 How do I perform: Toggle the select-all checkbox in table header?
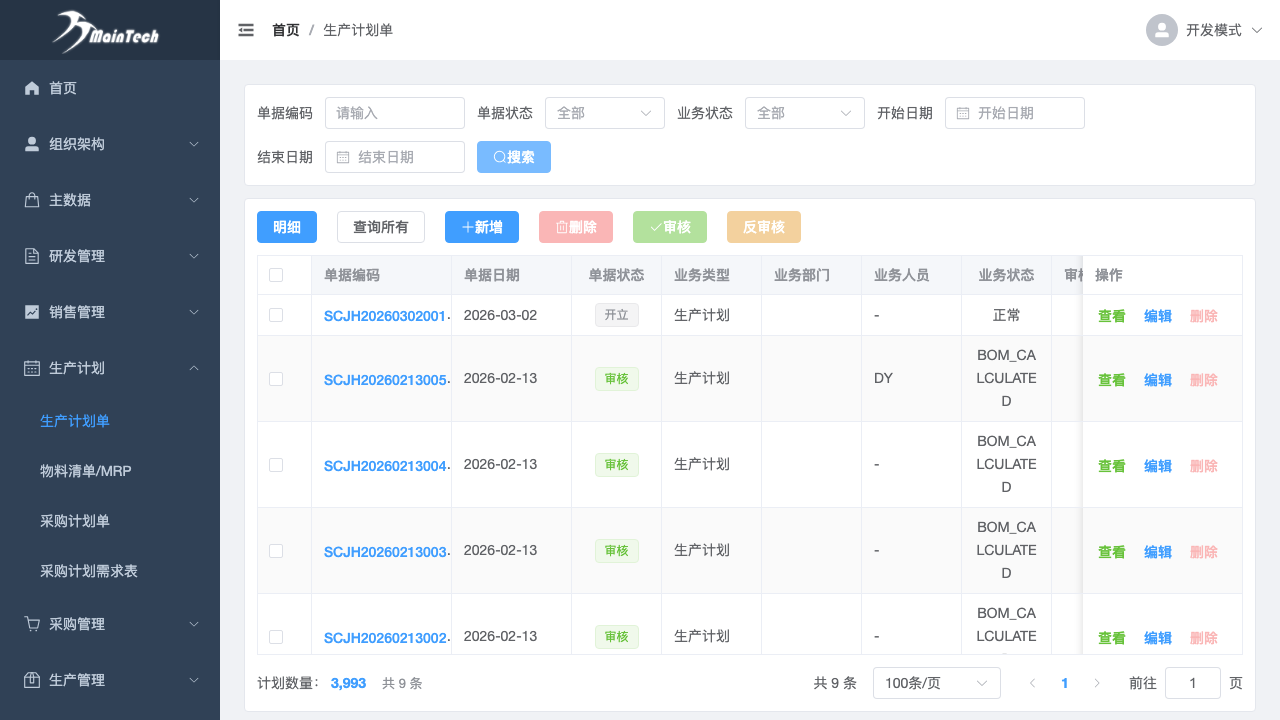[276, 275]
